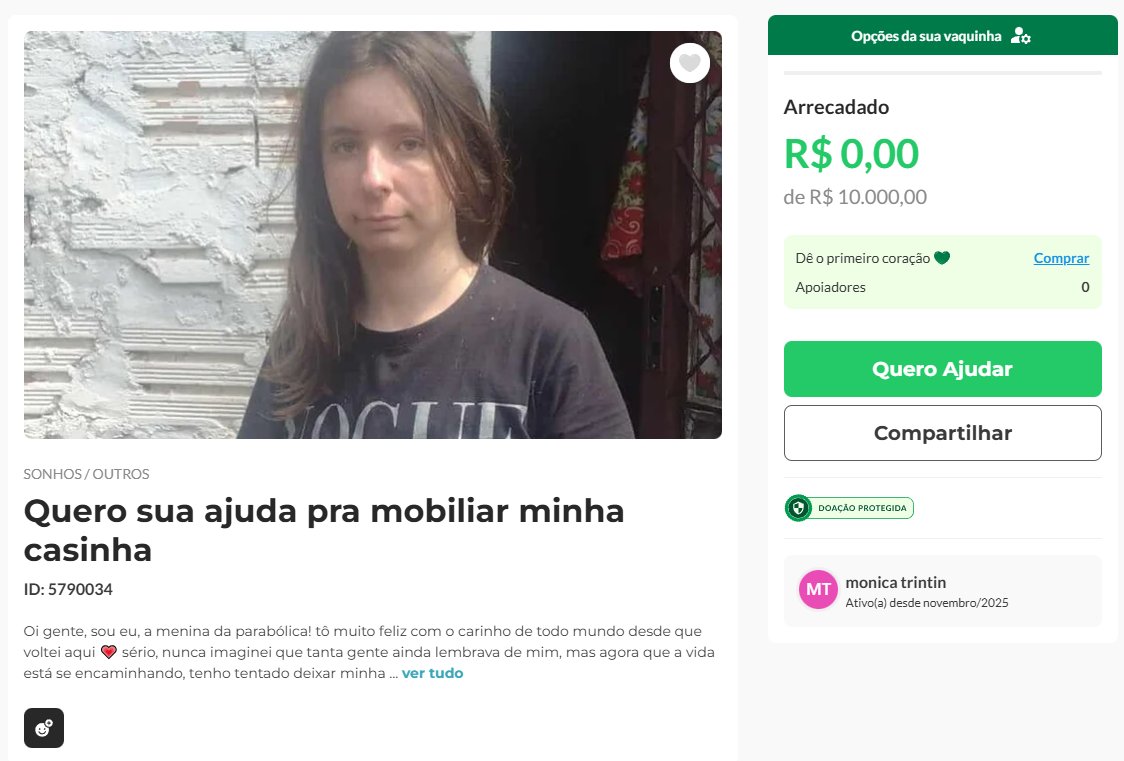Expand description with ver tudo

tap(432, 673)
